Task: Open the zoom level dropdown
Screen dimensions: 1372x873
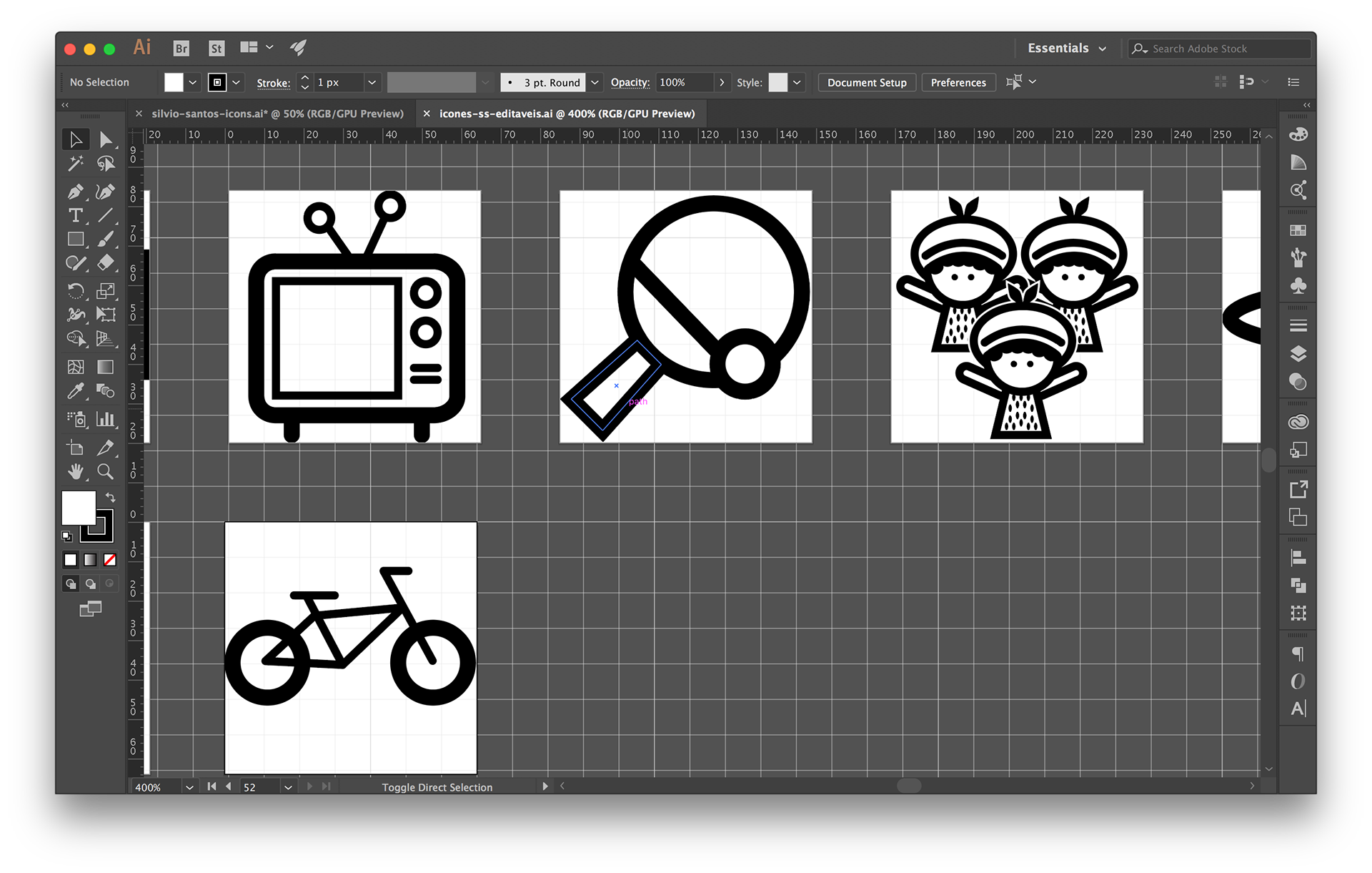Action: pos(189,787)
